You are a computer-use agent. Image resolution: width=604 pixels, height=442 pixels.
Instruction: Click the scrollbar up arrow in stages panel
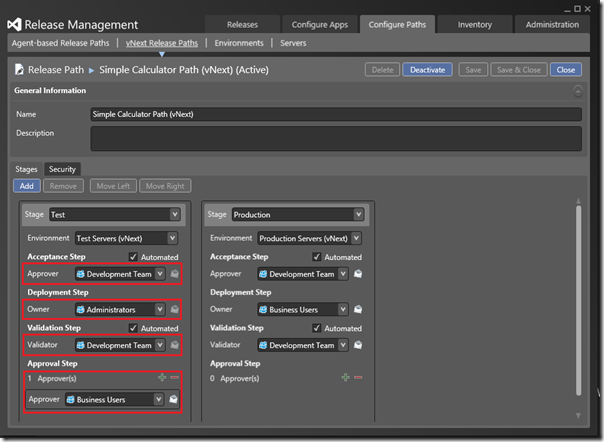coord(578,201)
